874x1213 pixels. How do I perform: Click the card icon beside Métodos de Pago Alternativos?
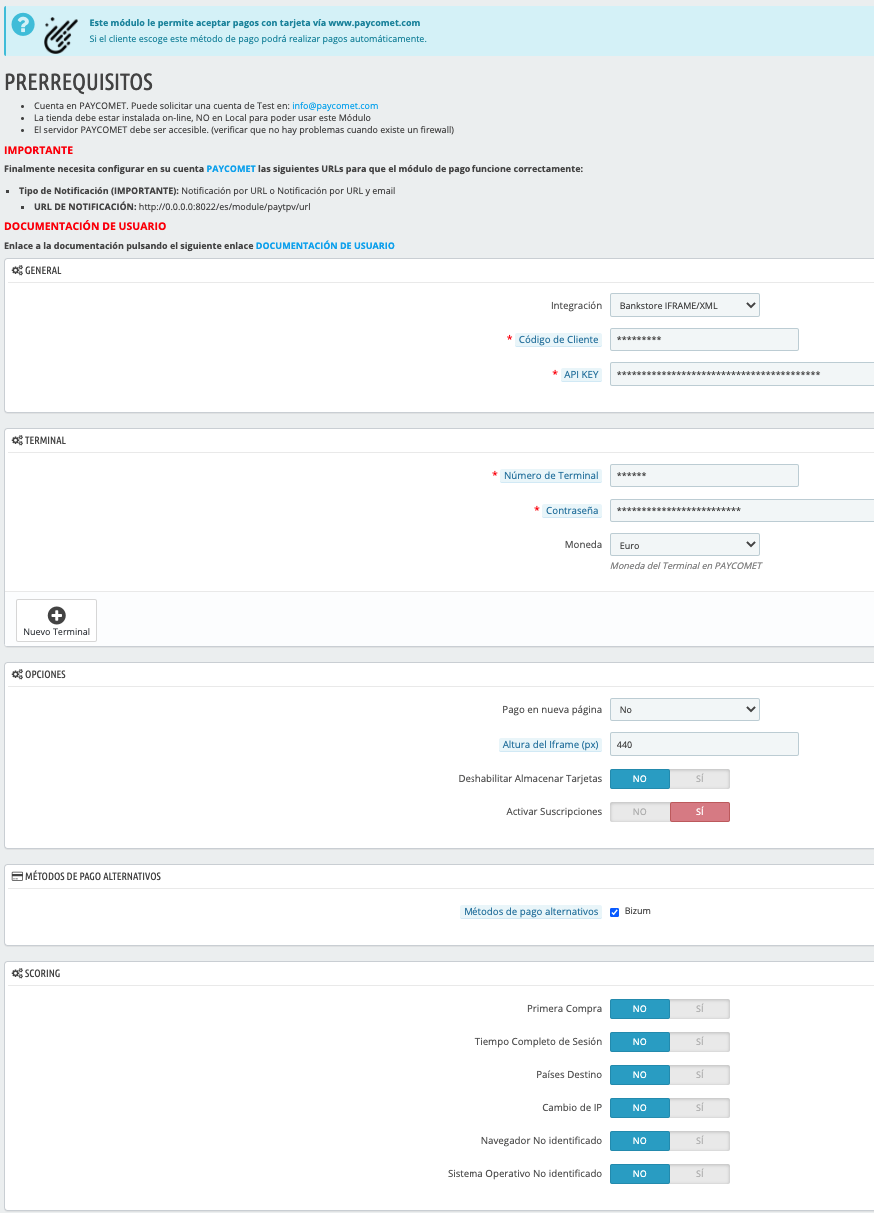(x=16, y=877)
